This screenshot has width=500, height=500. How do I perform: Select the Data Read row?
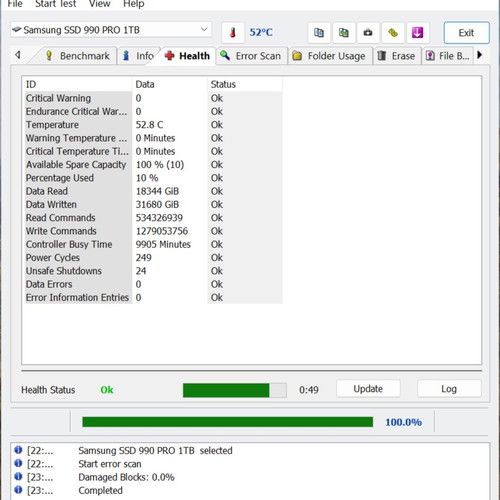coord(153,191)
